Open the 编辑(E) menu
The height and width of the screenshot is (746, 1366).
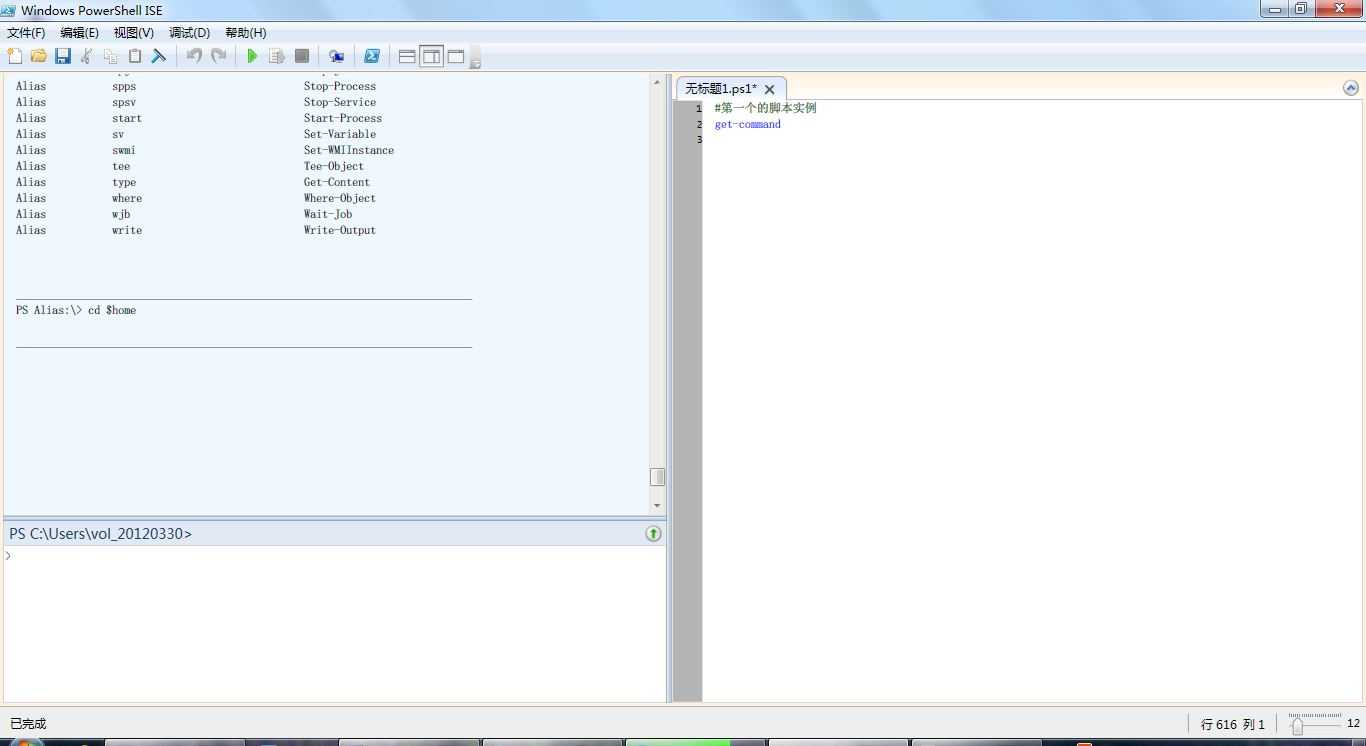80,33
